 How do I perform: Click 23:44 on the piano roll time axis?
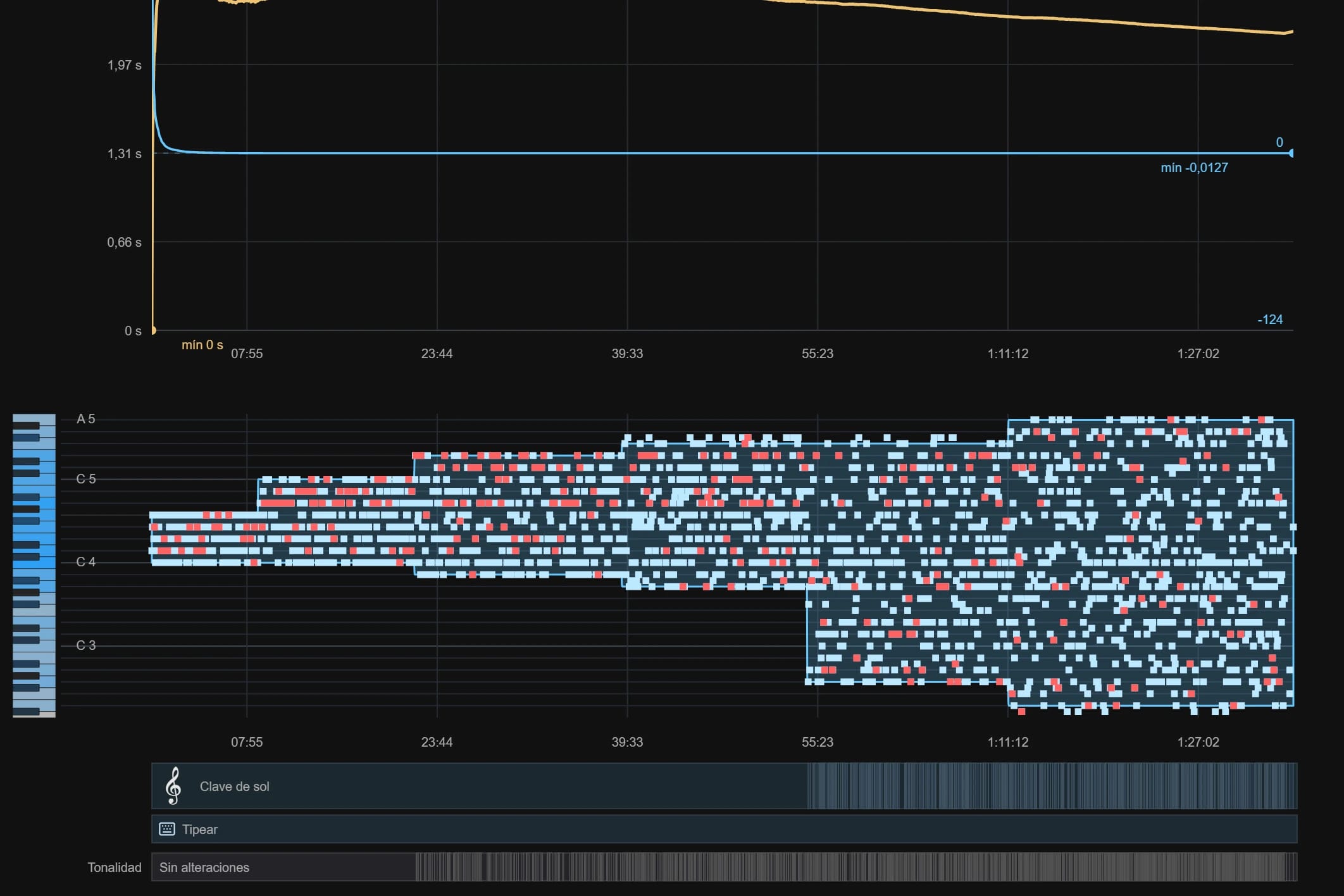(437, 742)
